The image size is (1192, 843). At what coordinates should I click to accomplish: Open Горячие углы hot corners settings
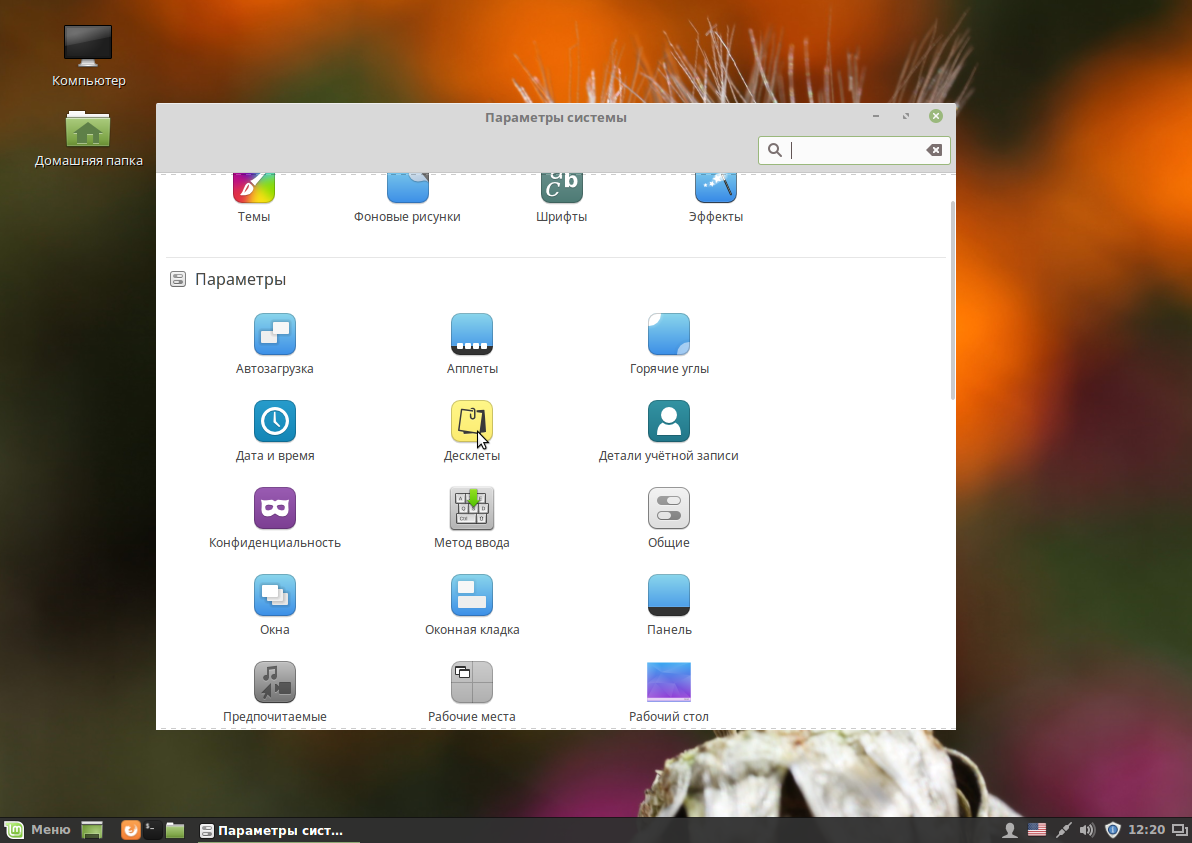[668, 343]
